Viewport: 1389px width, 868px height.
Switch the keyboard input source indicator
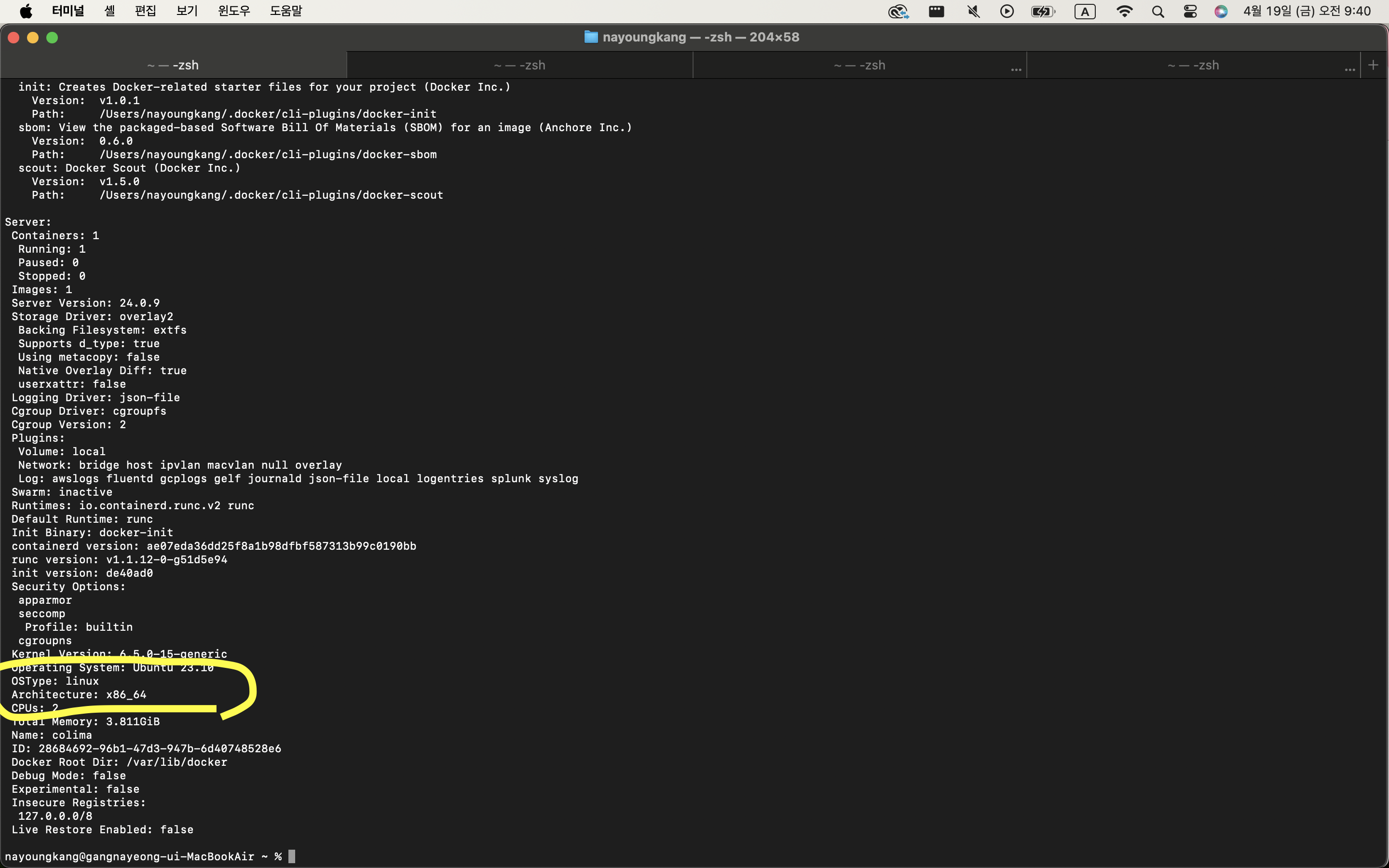coord(1085,11)
